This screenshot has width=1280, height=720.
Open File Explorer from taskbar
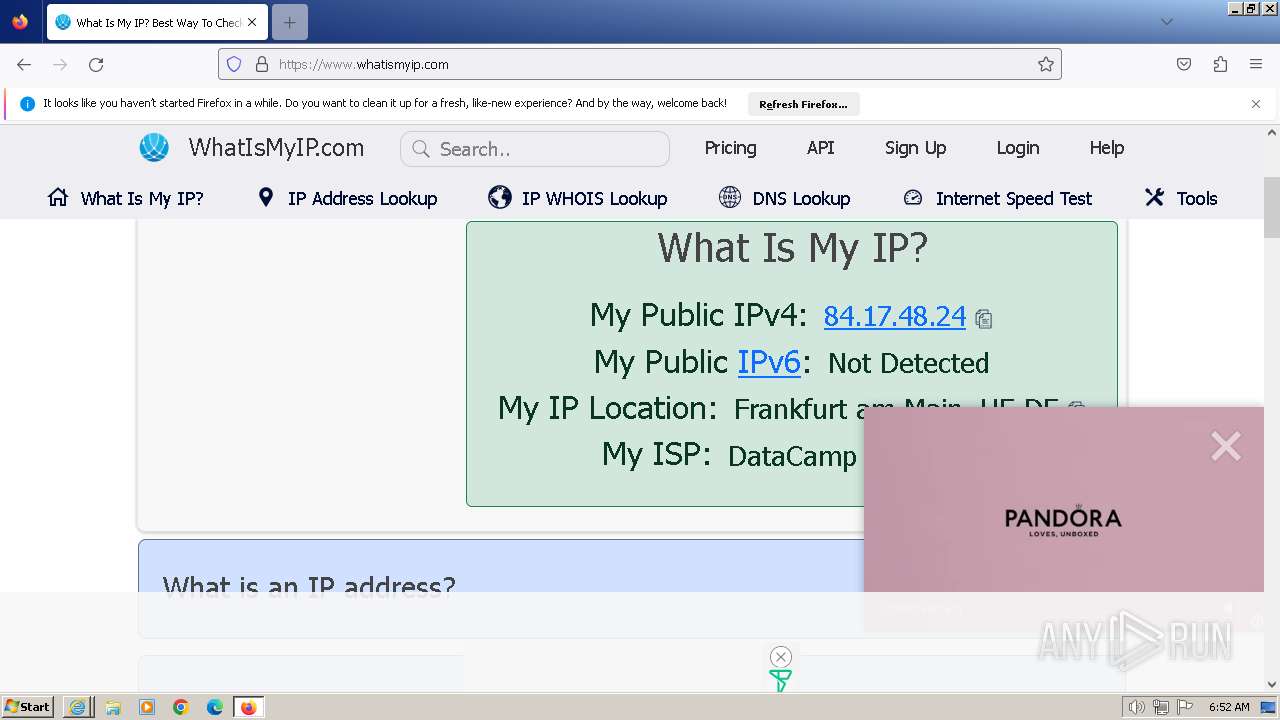[x=113, y=707]
